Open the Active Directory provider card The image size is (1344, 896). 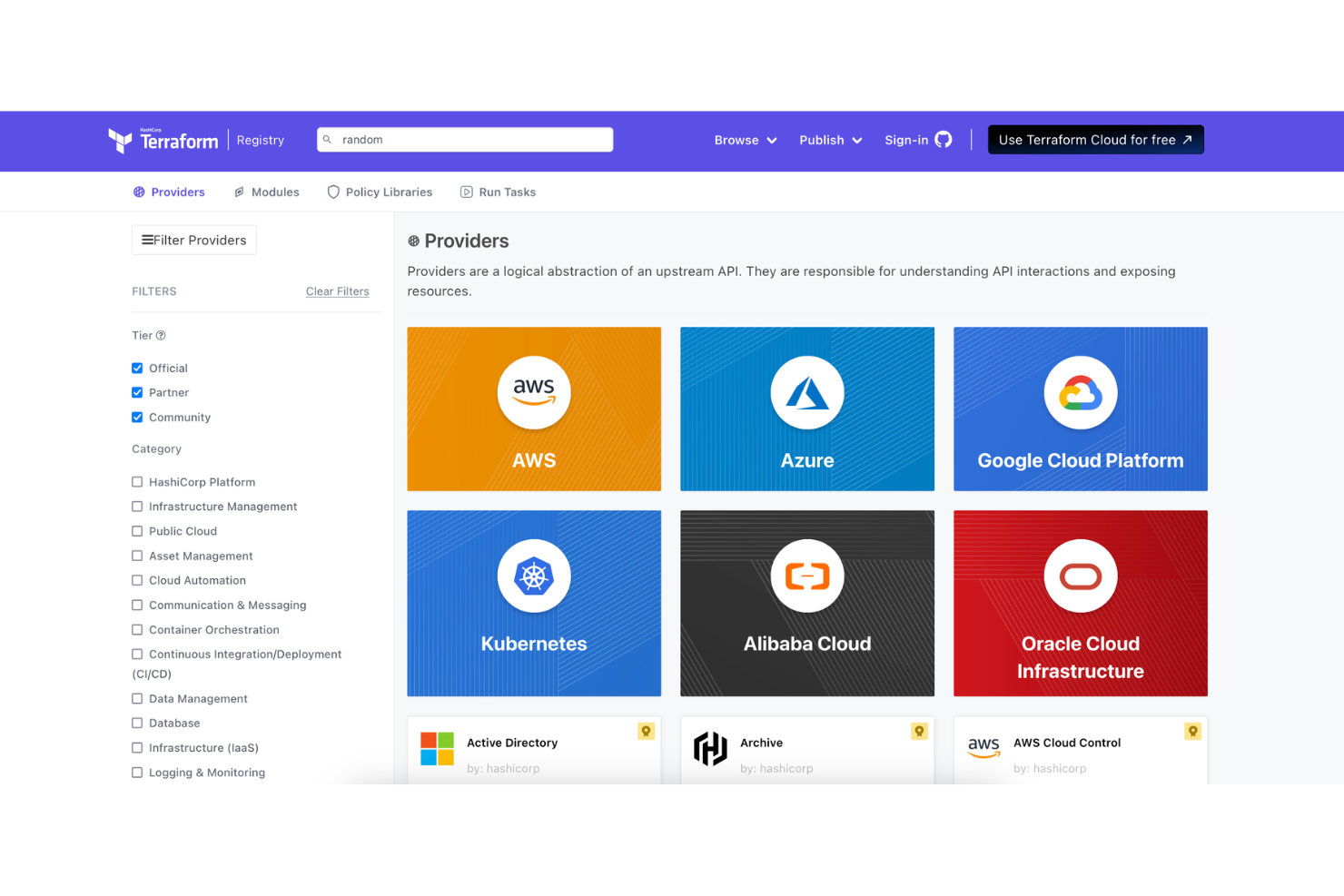point(534,751)
